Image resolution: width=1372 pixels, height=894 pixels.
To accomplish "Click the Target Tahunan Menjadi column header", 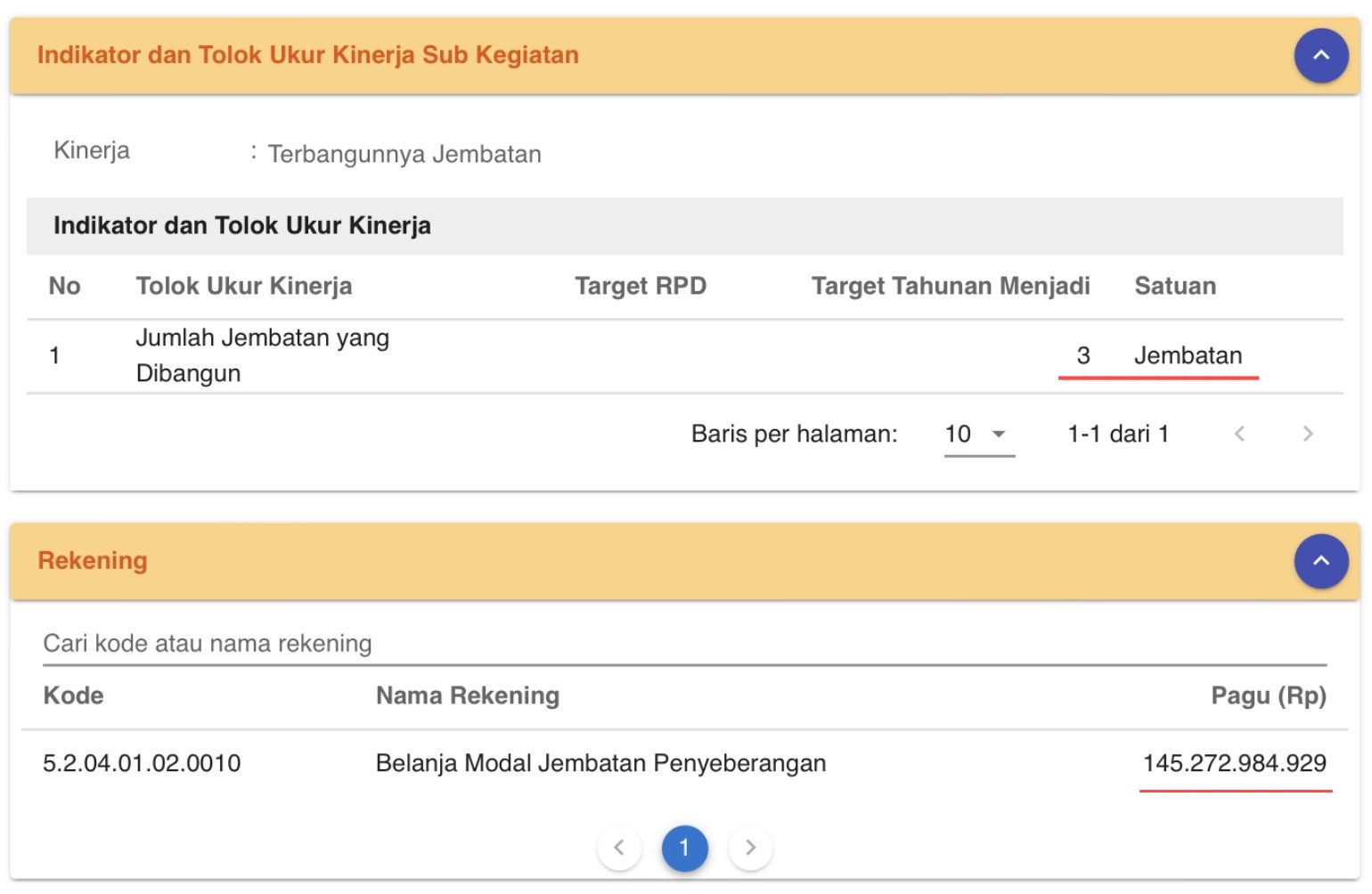I will point(950,286).
